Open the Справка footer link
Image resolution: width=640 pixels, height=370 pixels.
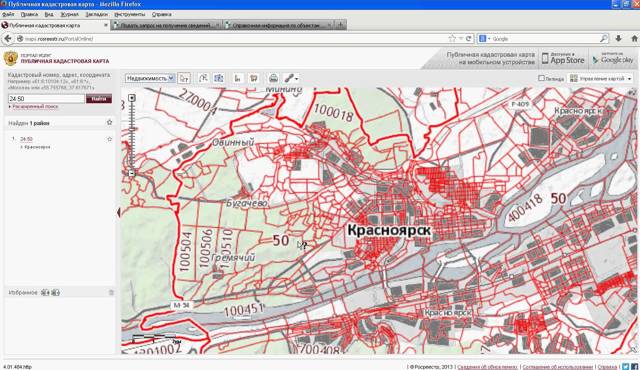pos(607,367)
